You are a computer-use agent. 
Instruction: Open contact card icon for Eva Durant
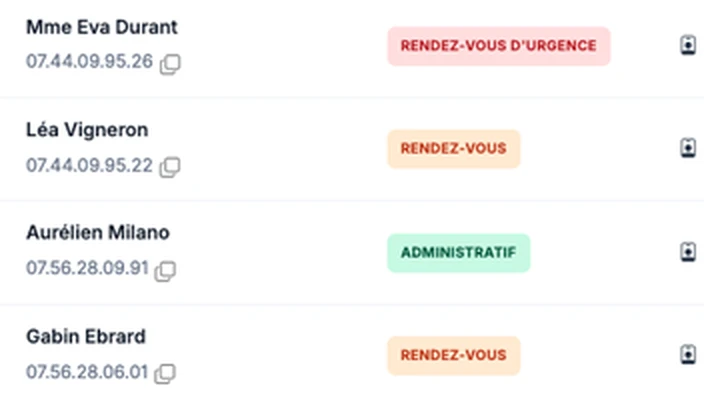click(688, 45)
